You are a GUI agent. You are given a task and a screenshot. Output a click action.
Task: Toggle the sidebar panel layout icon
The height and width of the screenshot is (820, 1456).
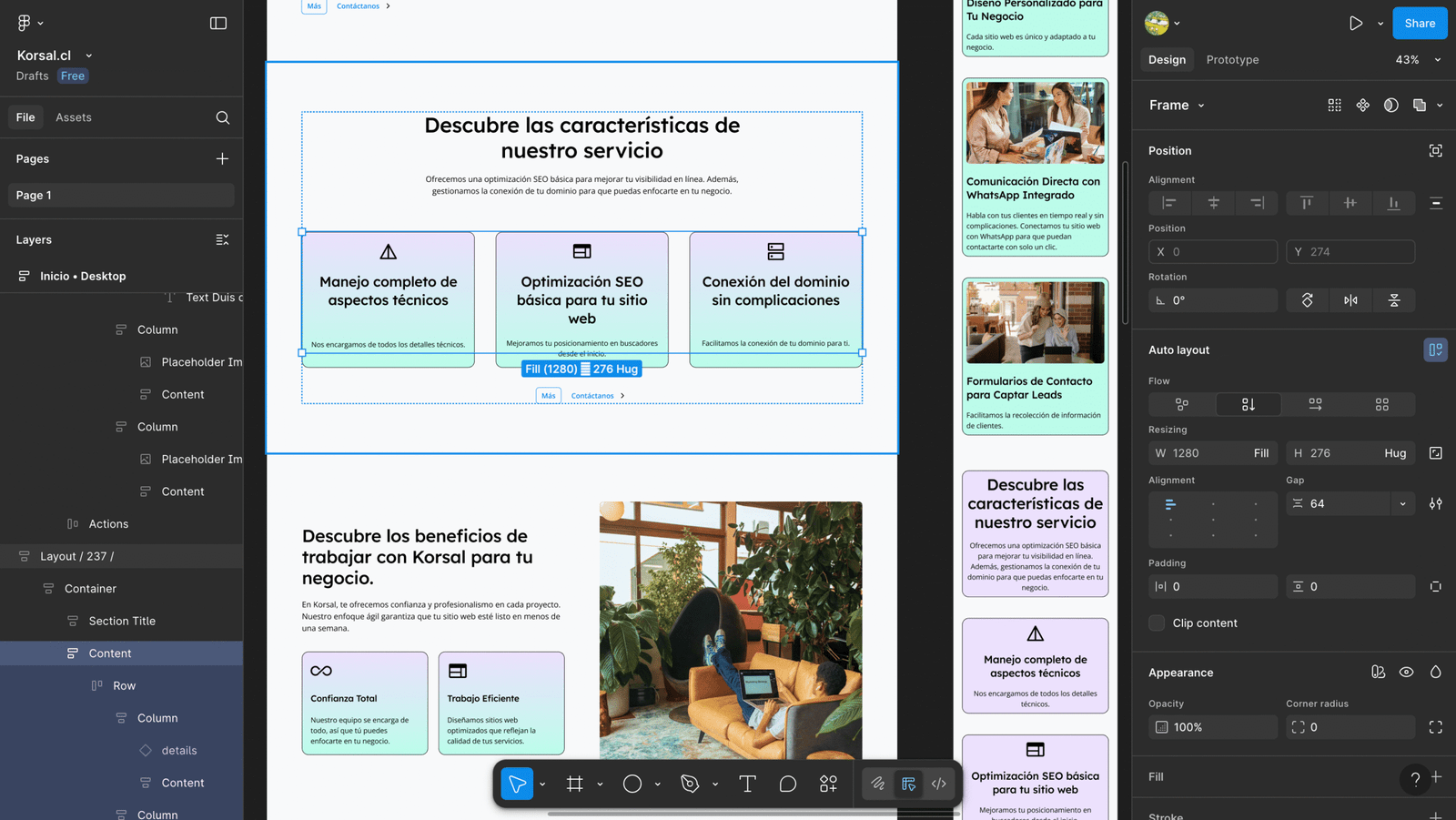(218, 23)
